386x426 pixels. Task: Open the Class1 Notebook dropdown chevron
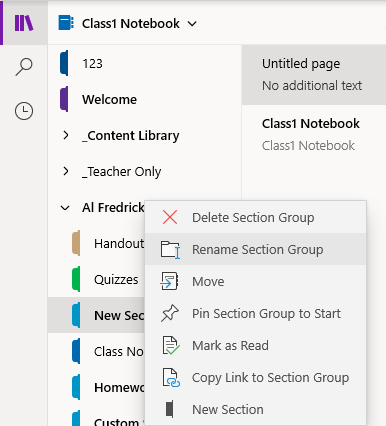pos(192,24)
